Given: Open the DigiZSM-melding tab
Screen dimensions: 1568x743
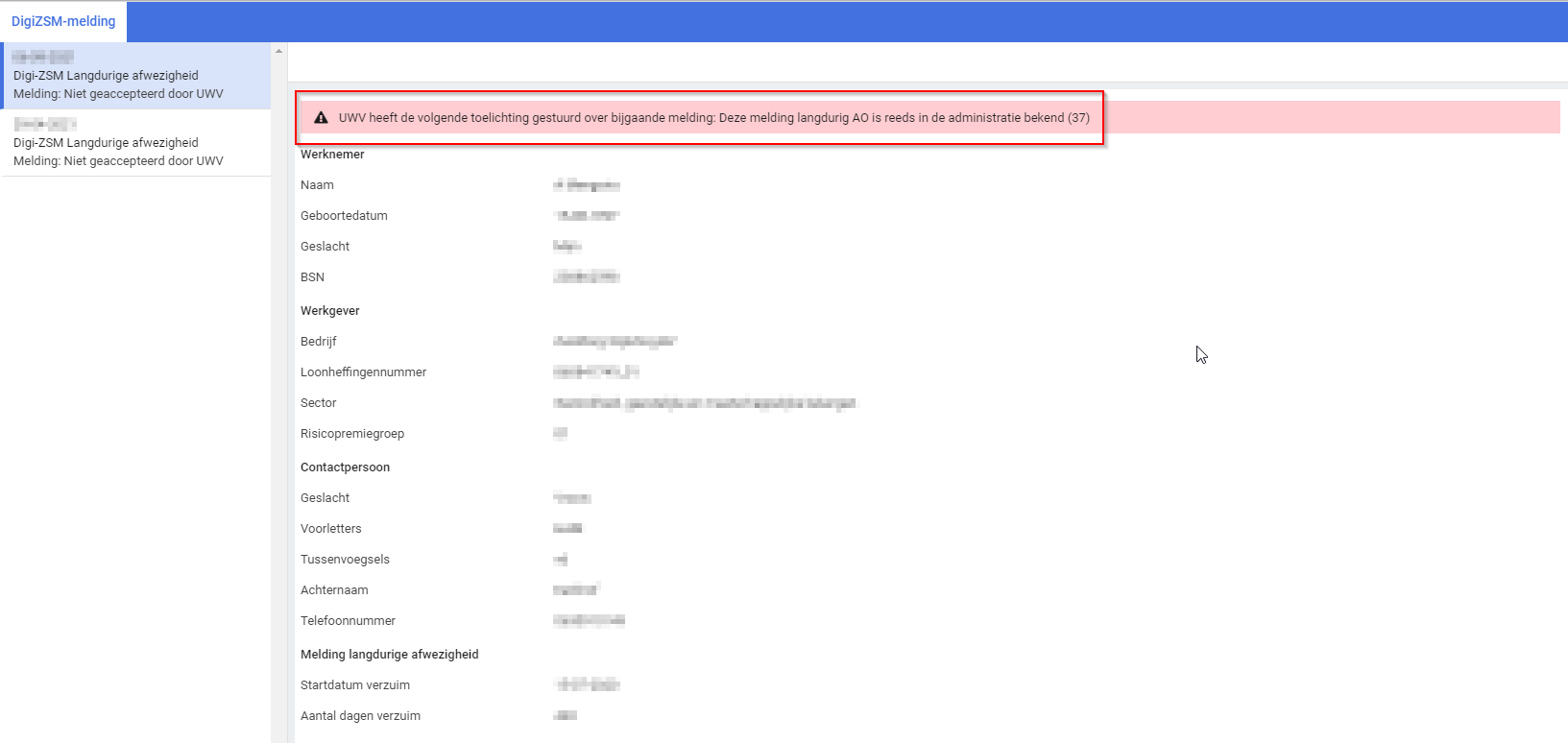Looking at the screenshot, I should point(63,21).
